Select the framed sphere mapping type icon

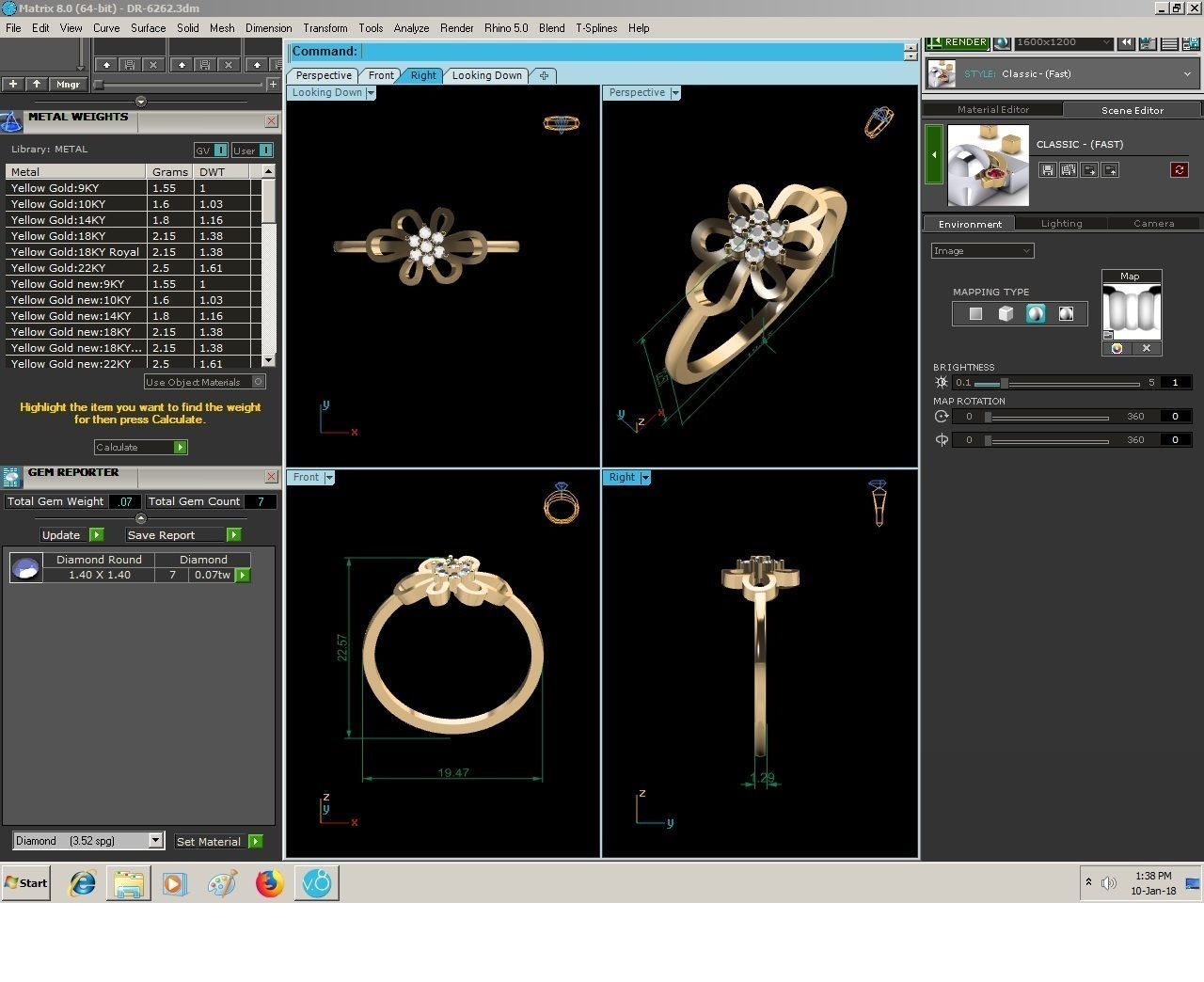1066,313
